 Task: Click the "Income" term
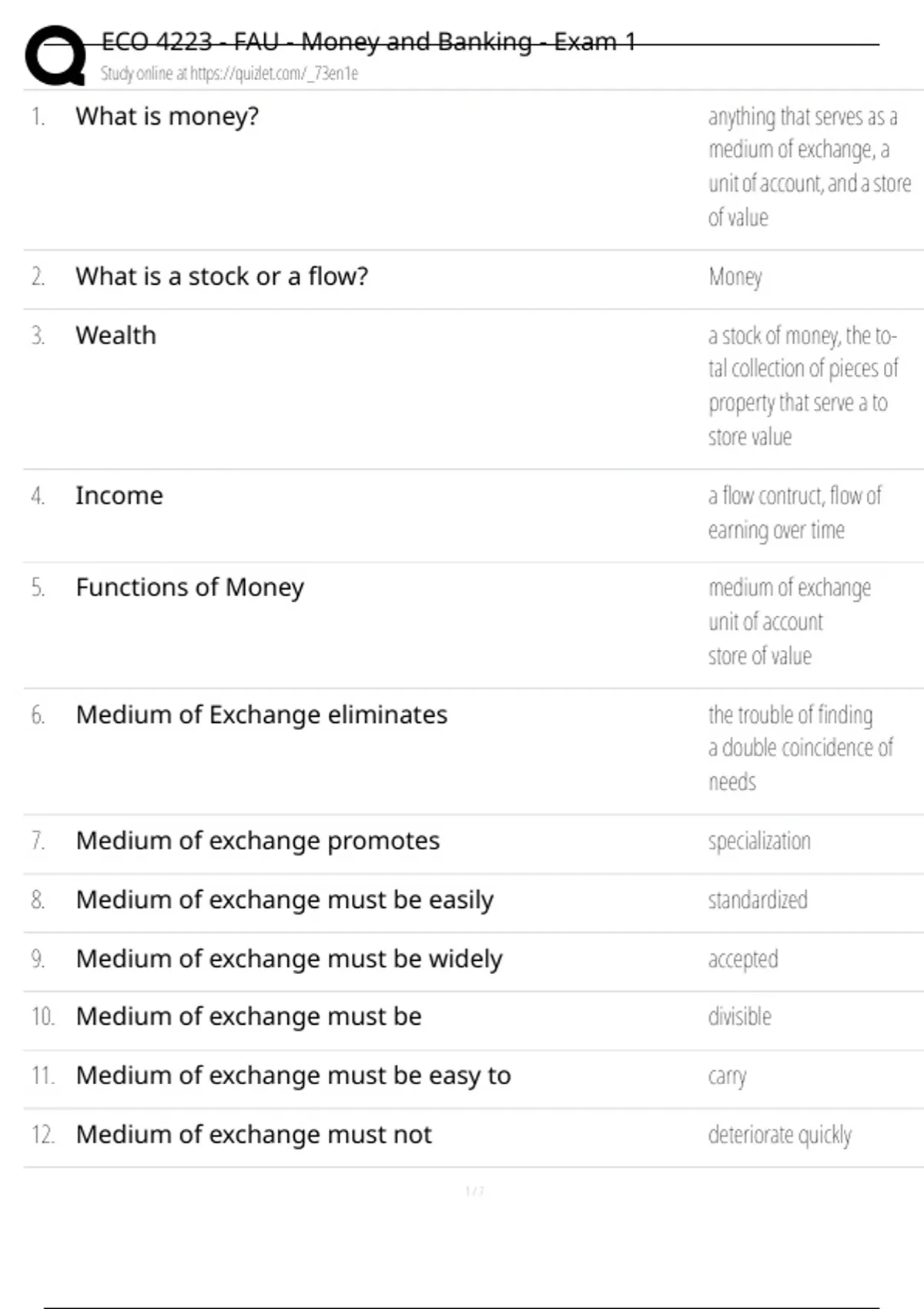[x=119, y=496]
